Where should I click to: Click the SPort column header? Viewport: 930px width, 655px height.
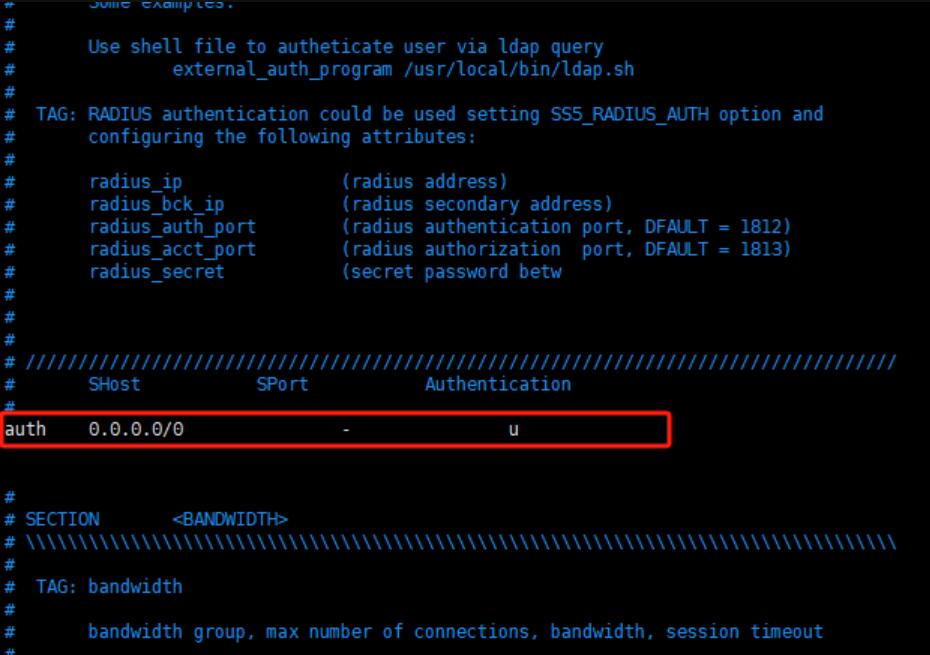pyautogui.click(x=282, y=384)
